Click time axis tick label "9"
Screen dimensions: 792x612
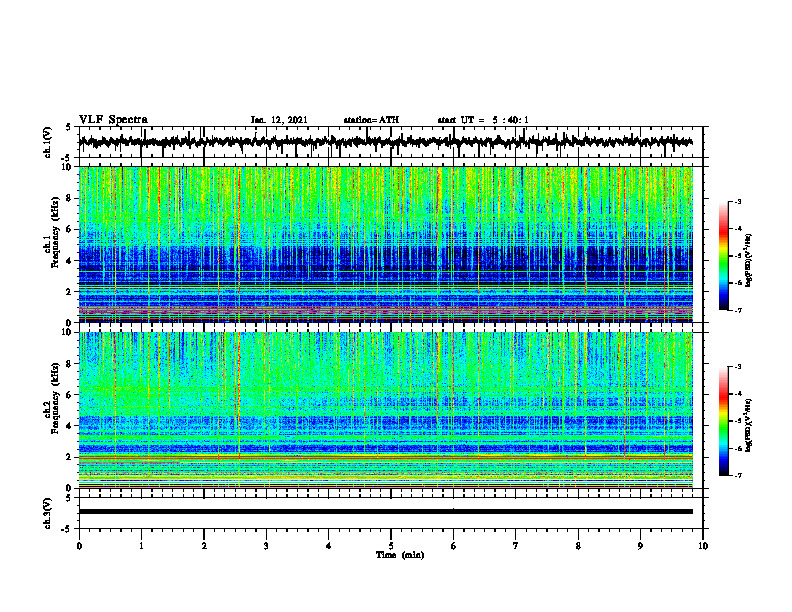[640, 546]
